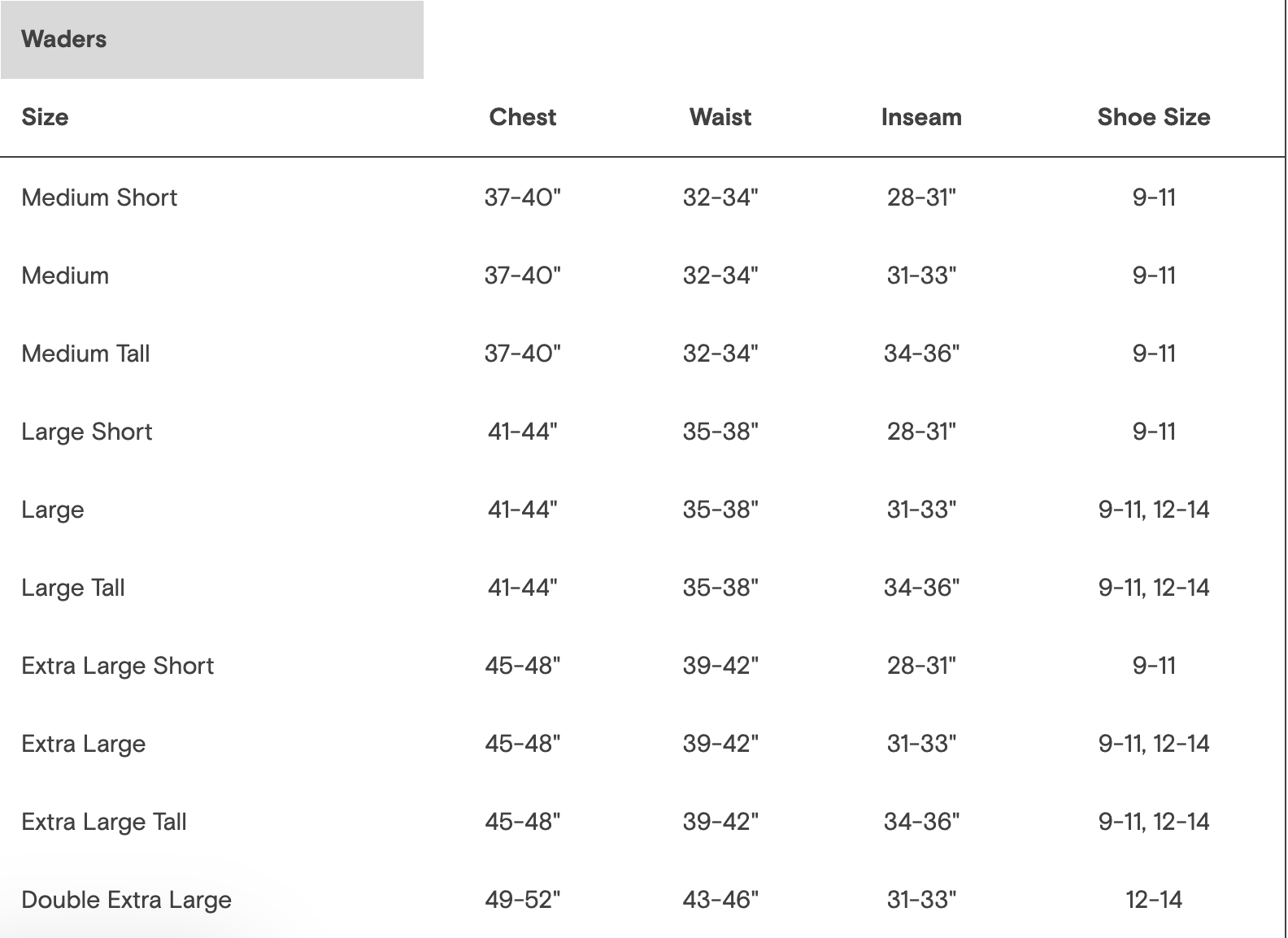Click the Extra Large Tall label
Image resolution: width=1288 pixels, height=938 pixels.
coord(104,822)
